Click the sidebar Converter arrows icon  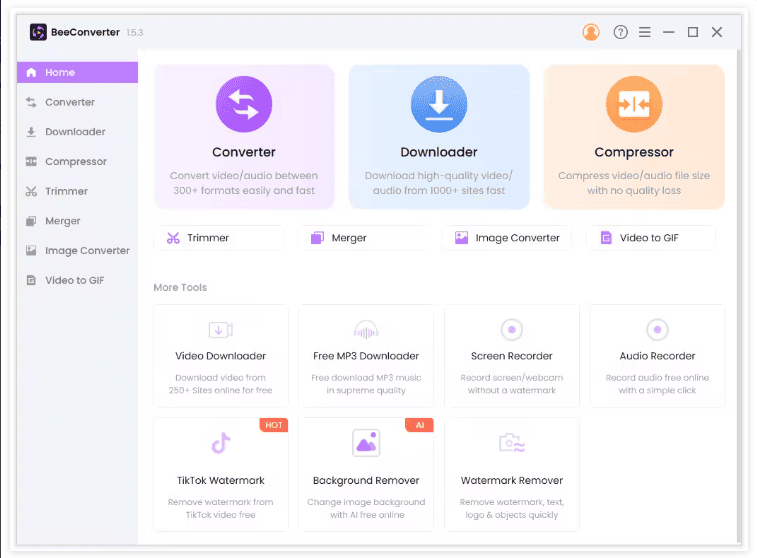pyautogui.click(x=31, y=102)
